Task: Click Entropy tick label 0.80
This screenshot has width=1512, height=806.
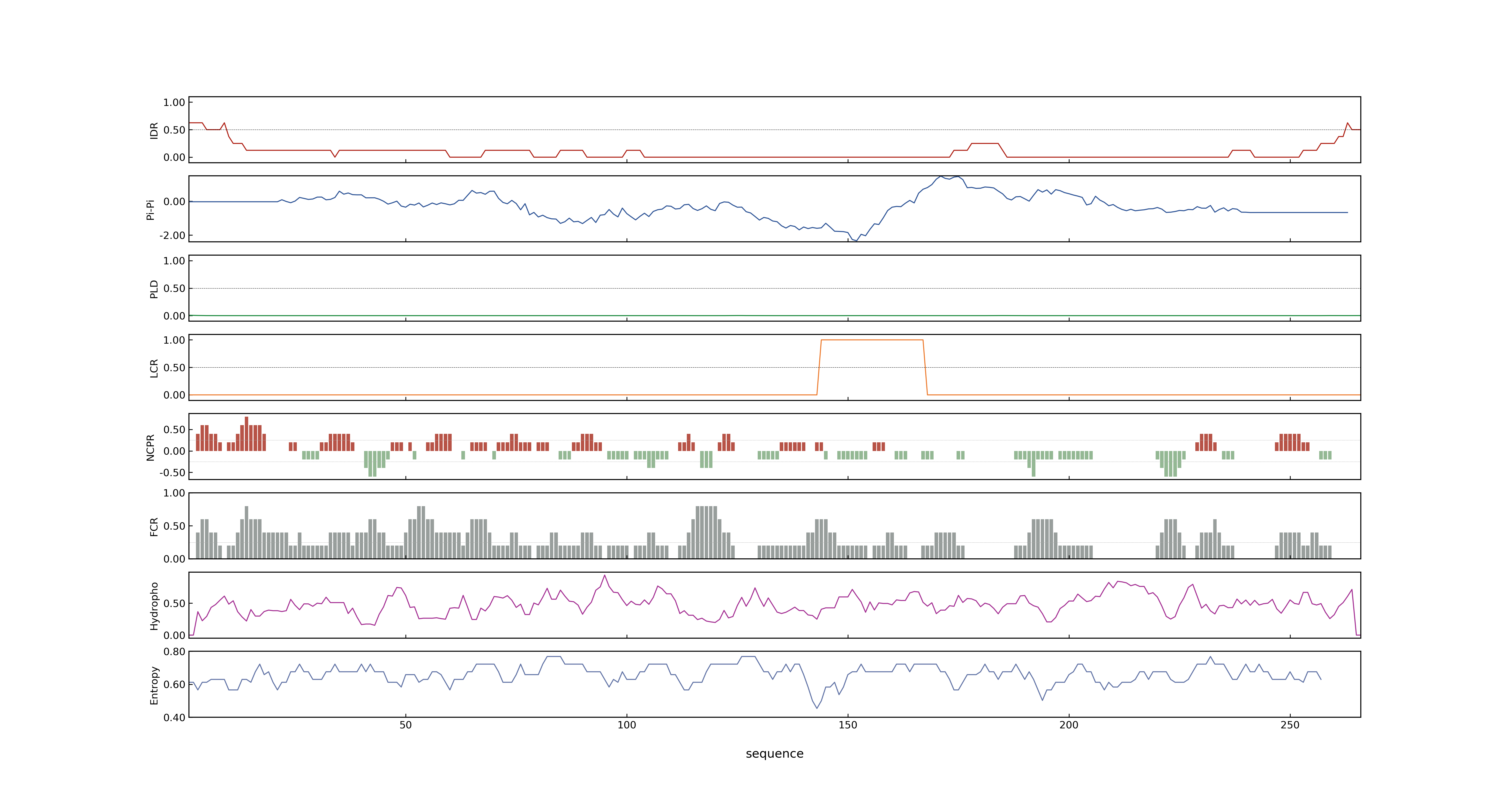Action: coord(174,652)
